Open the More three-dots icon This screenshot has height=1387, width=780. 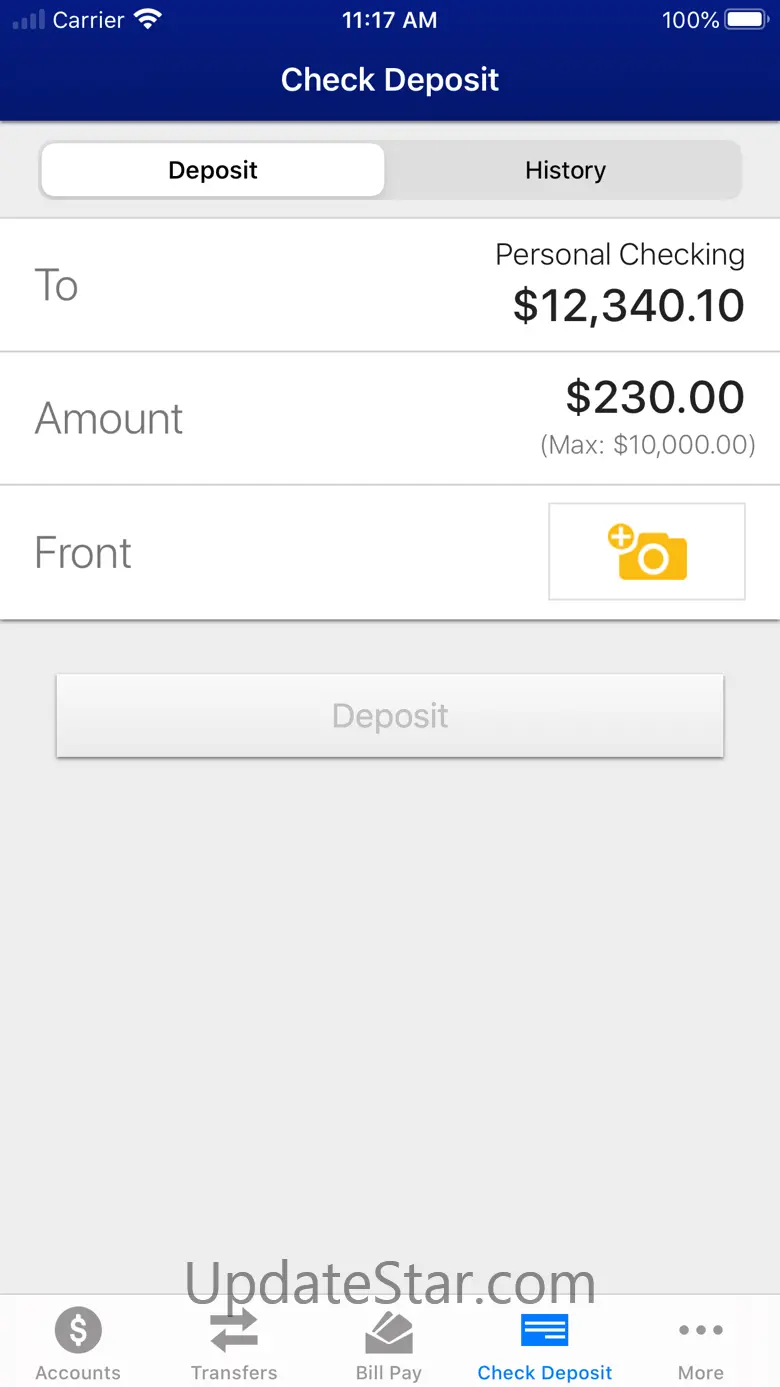[700, 1331]
